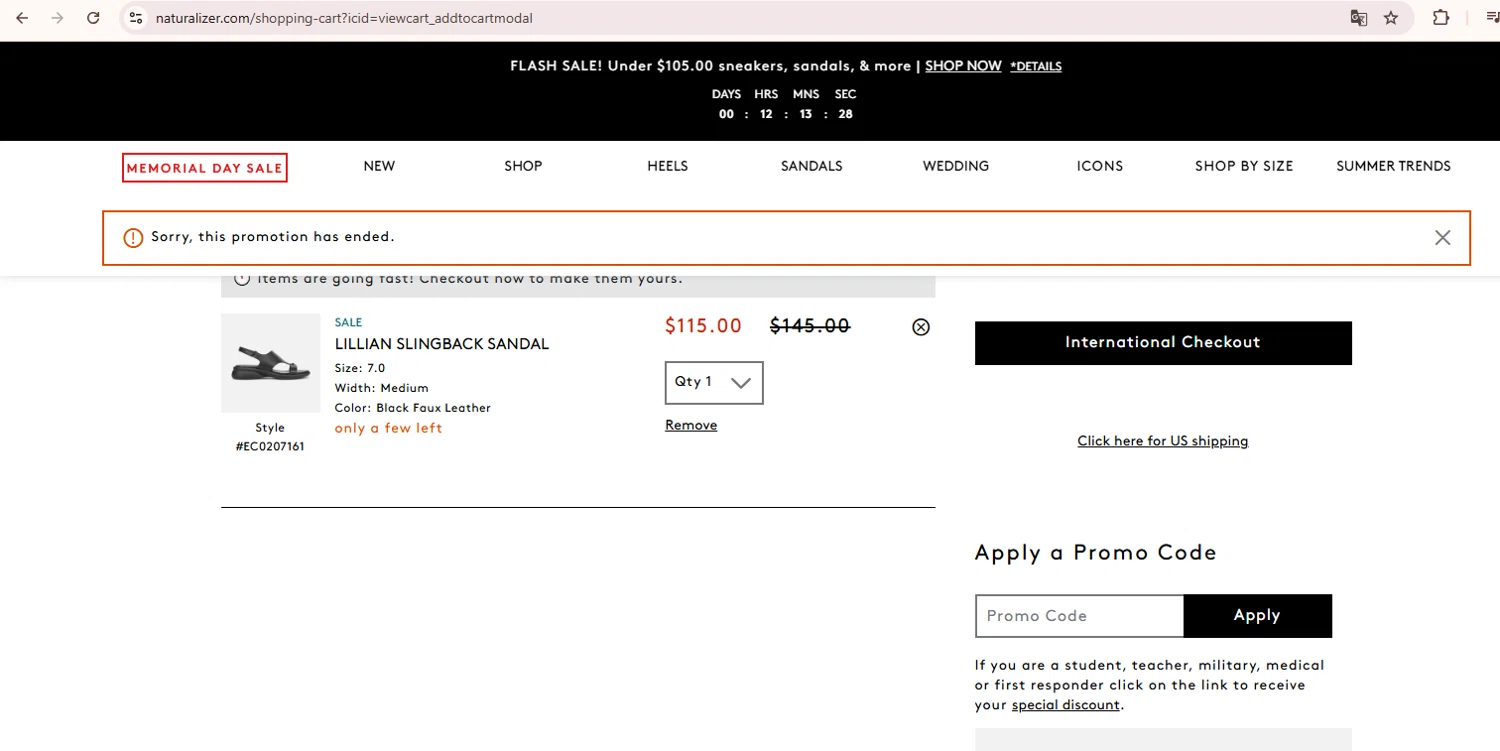Image resolution: width=1500 pixels, height=751 pixels.
Task: Click the 'Width: Medium' text
Action: click(382, 388)
